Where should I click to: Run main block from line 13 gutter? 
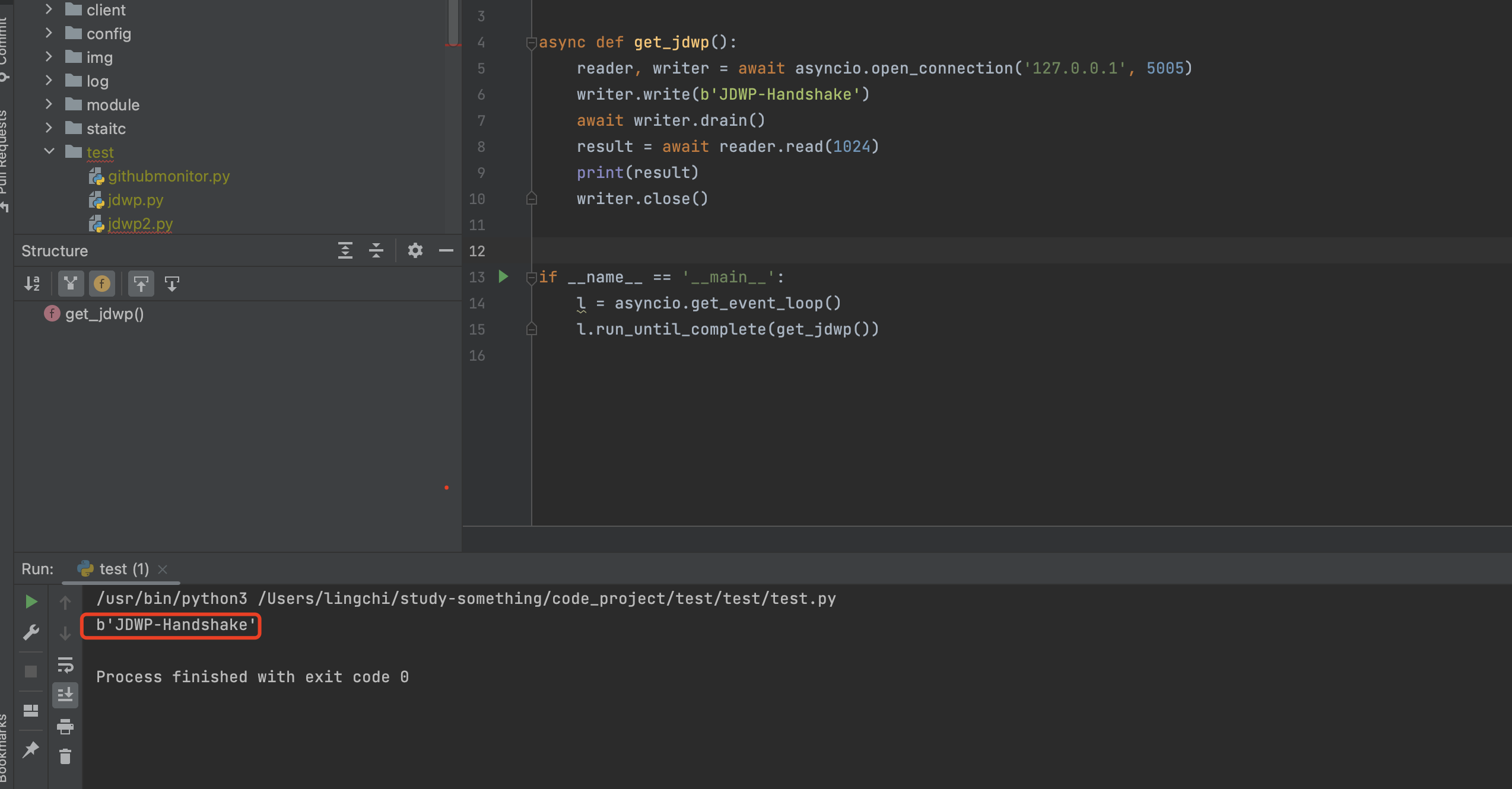pos(504,276)
